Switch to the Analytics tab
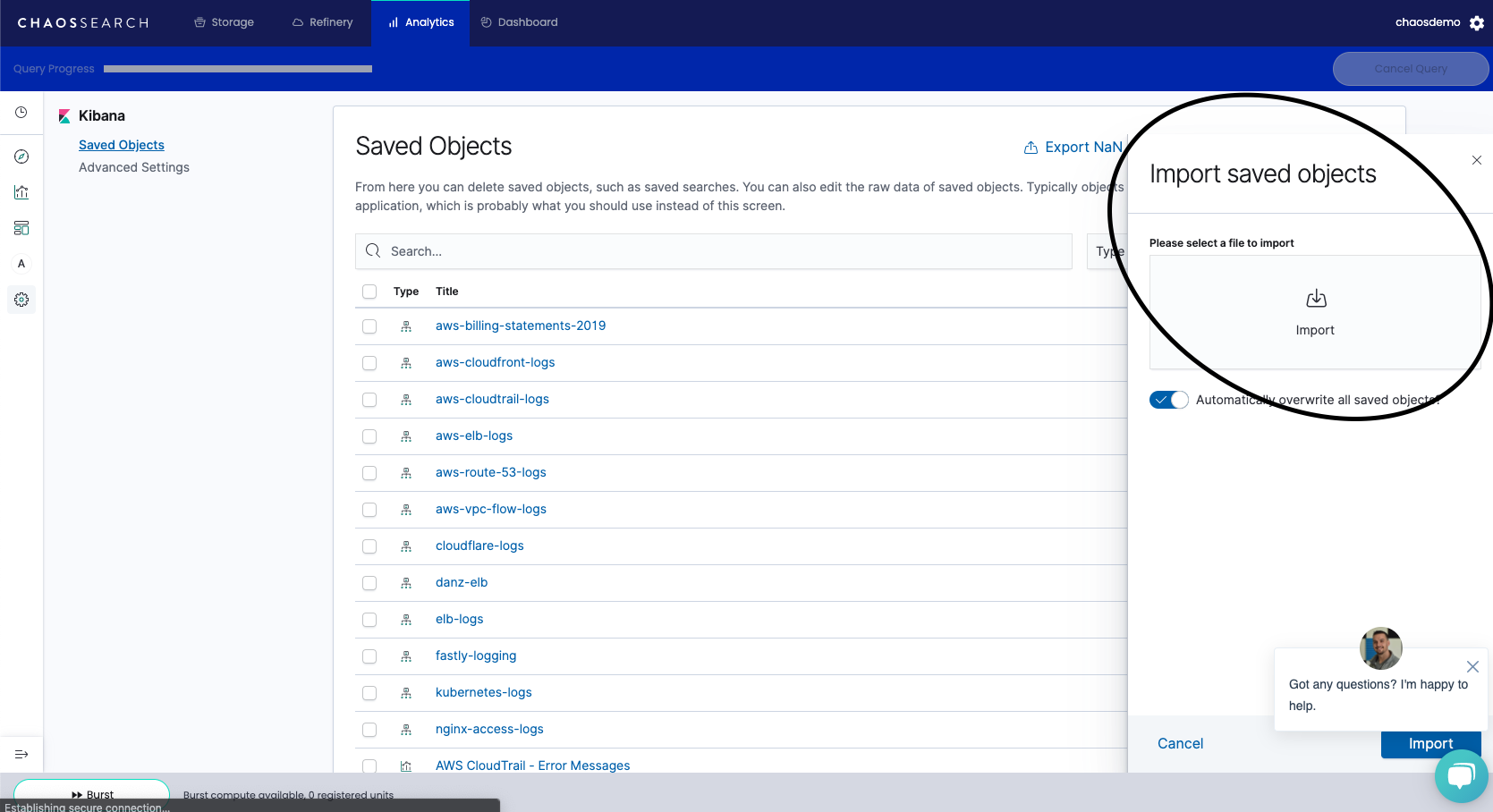This screenshot has height=812, width=1493. 420,22
